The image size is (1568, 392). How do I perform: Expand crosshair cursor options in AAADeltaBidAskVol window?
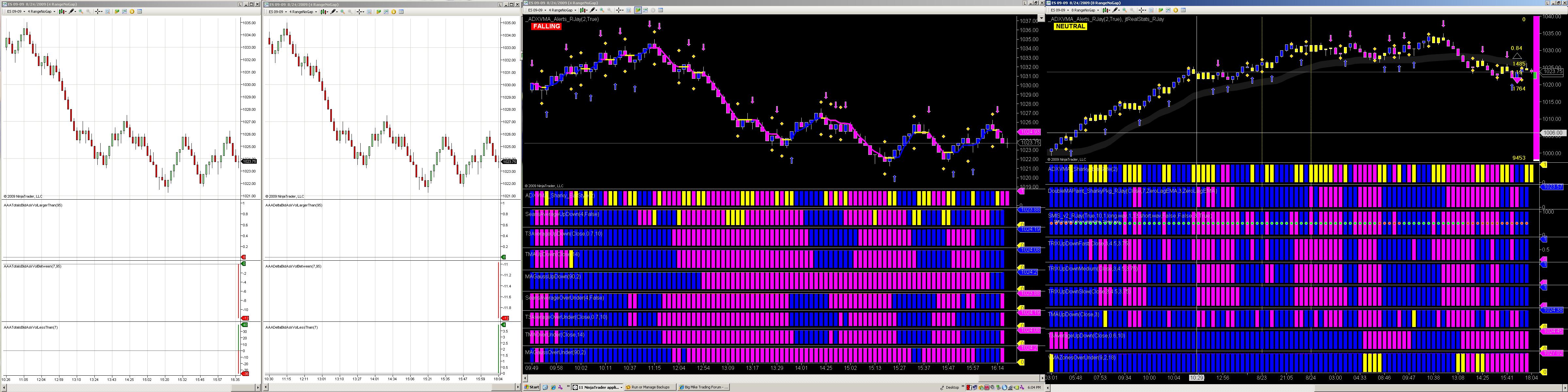363,11
